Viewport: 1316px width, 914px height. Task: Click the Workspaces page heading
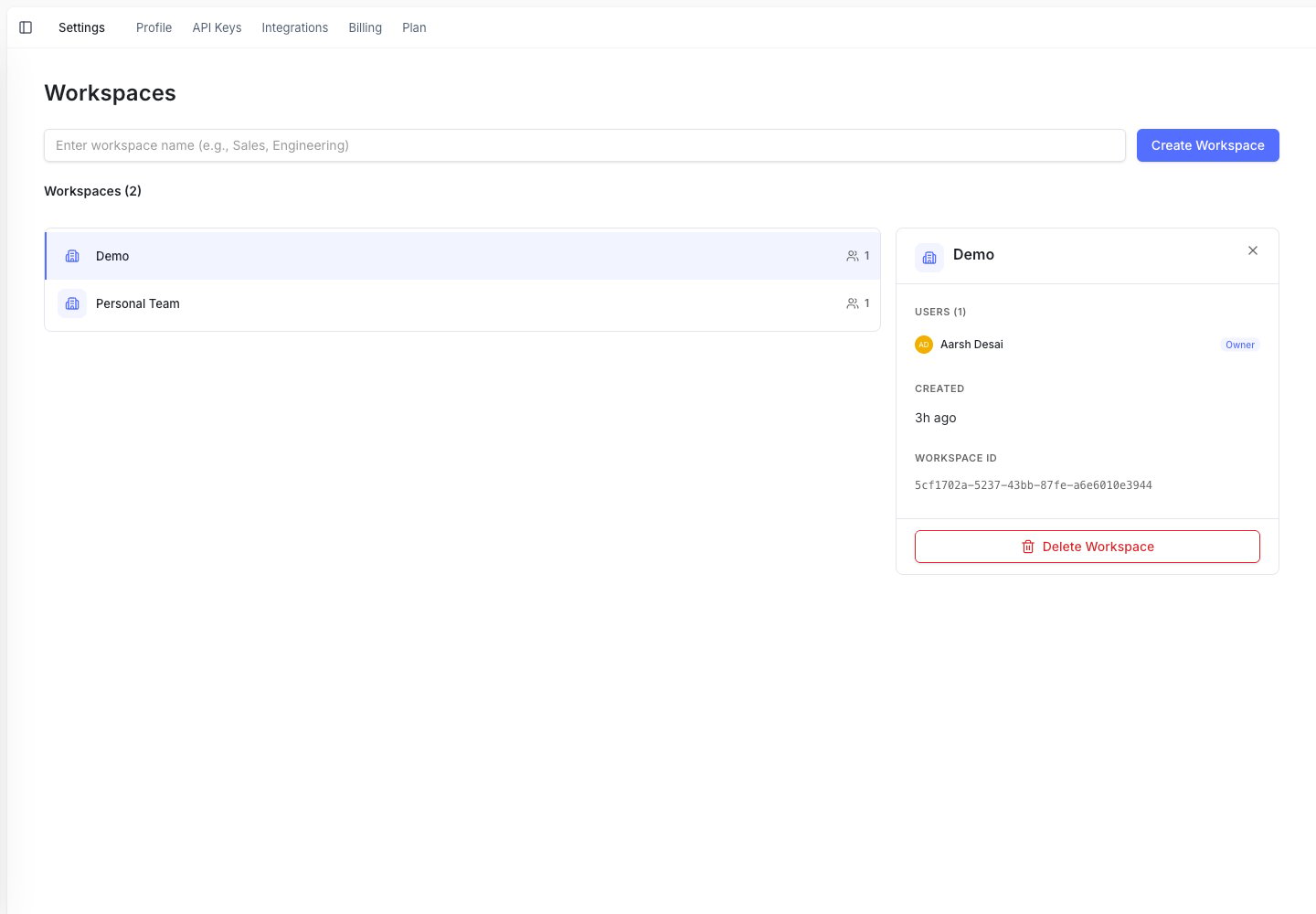(x=110, y=93)
